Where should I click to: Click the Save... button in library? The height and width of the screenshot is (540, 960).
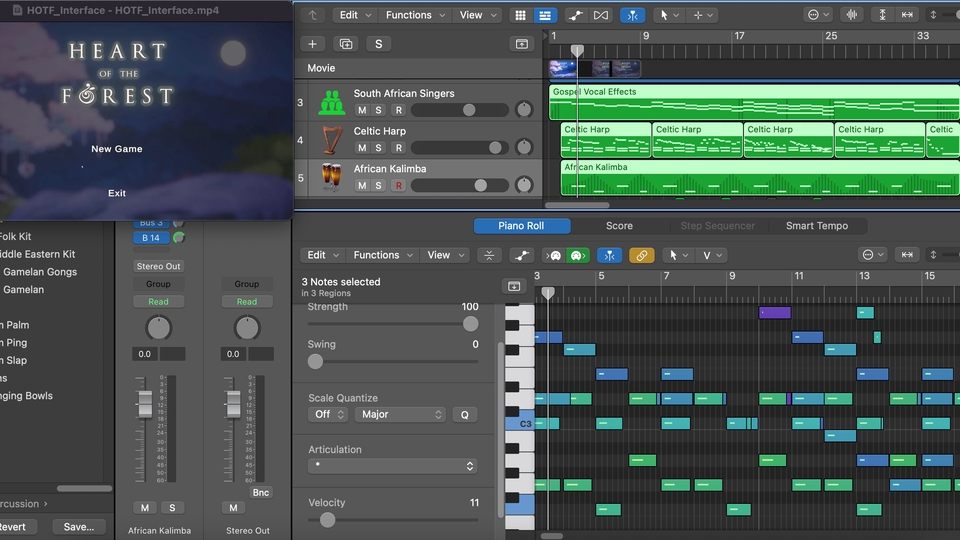coord(78,527)
